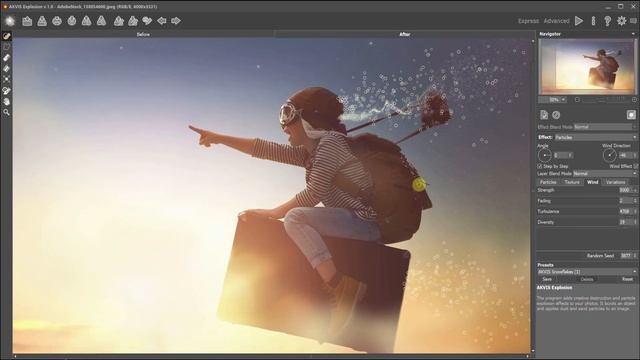This screenshot has width=640, height=360.
Task: Open the Variations parameter tab
Action: tap(616, 182)
